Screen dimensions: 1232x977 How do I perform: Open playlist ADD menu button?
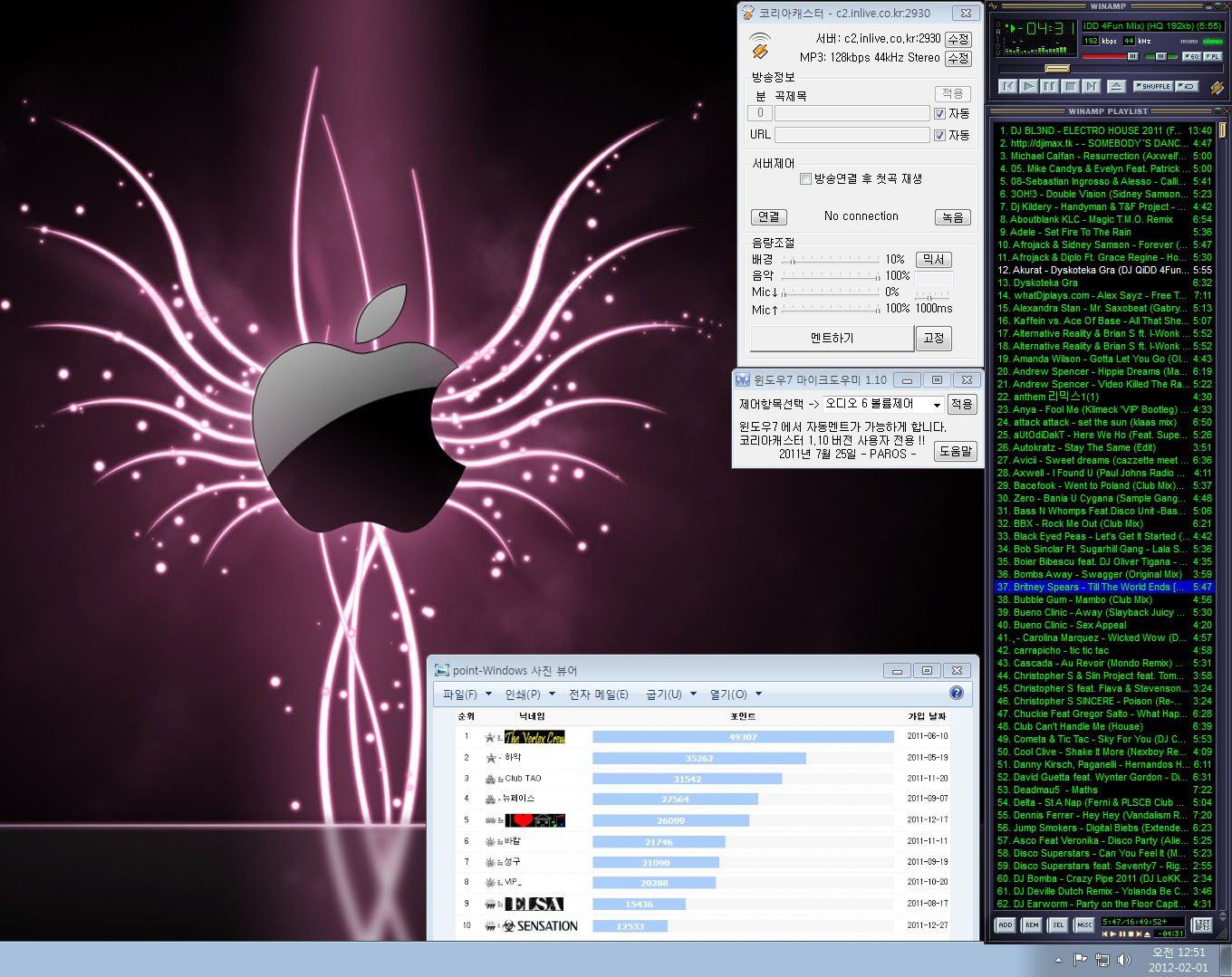pos(1005,924)
